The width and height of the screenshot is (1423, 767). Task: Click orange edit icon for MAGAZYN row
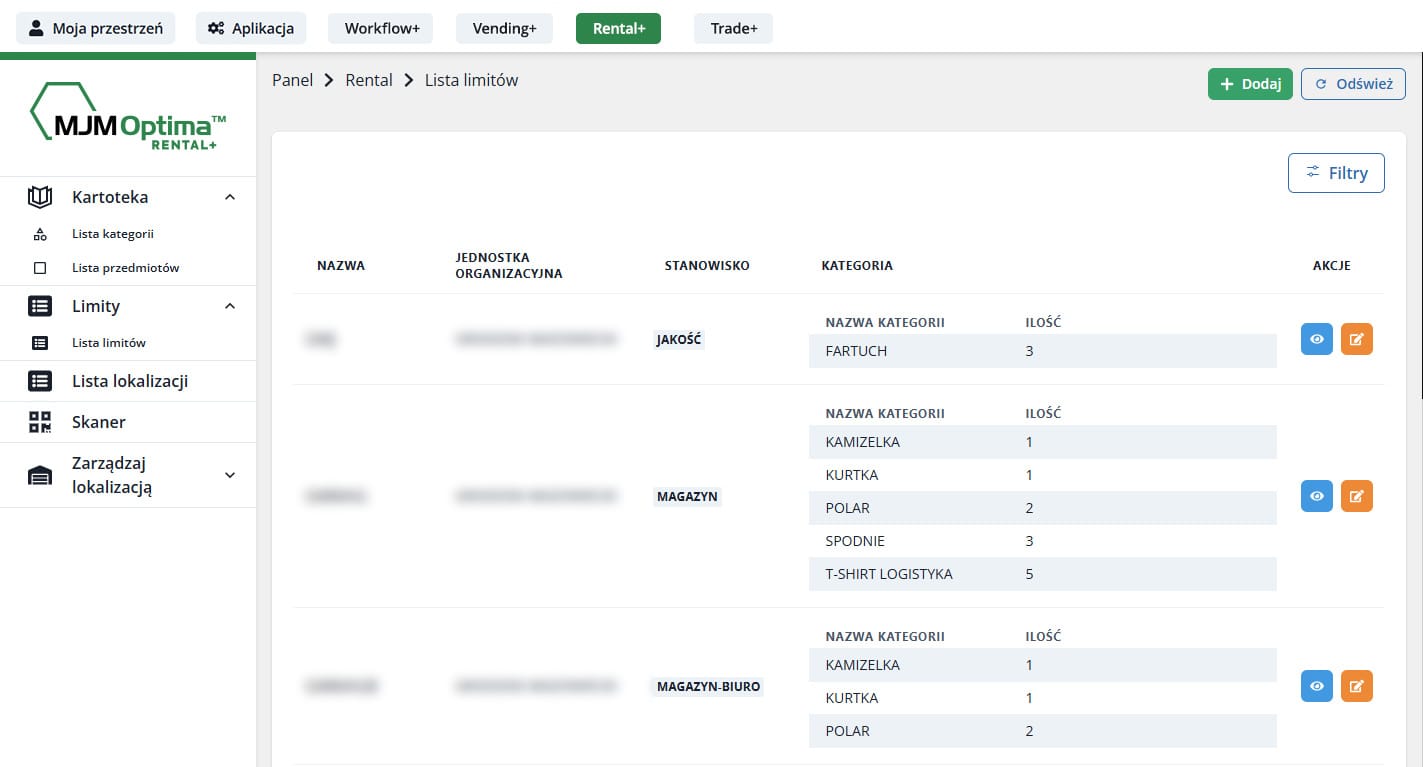(x=1356, y=496)
